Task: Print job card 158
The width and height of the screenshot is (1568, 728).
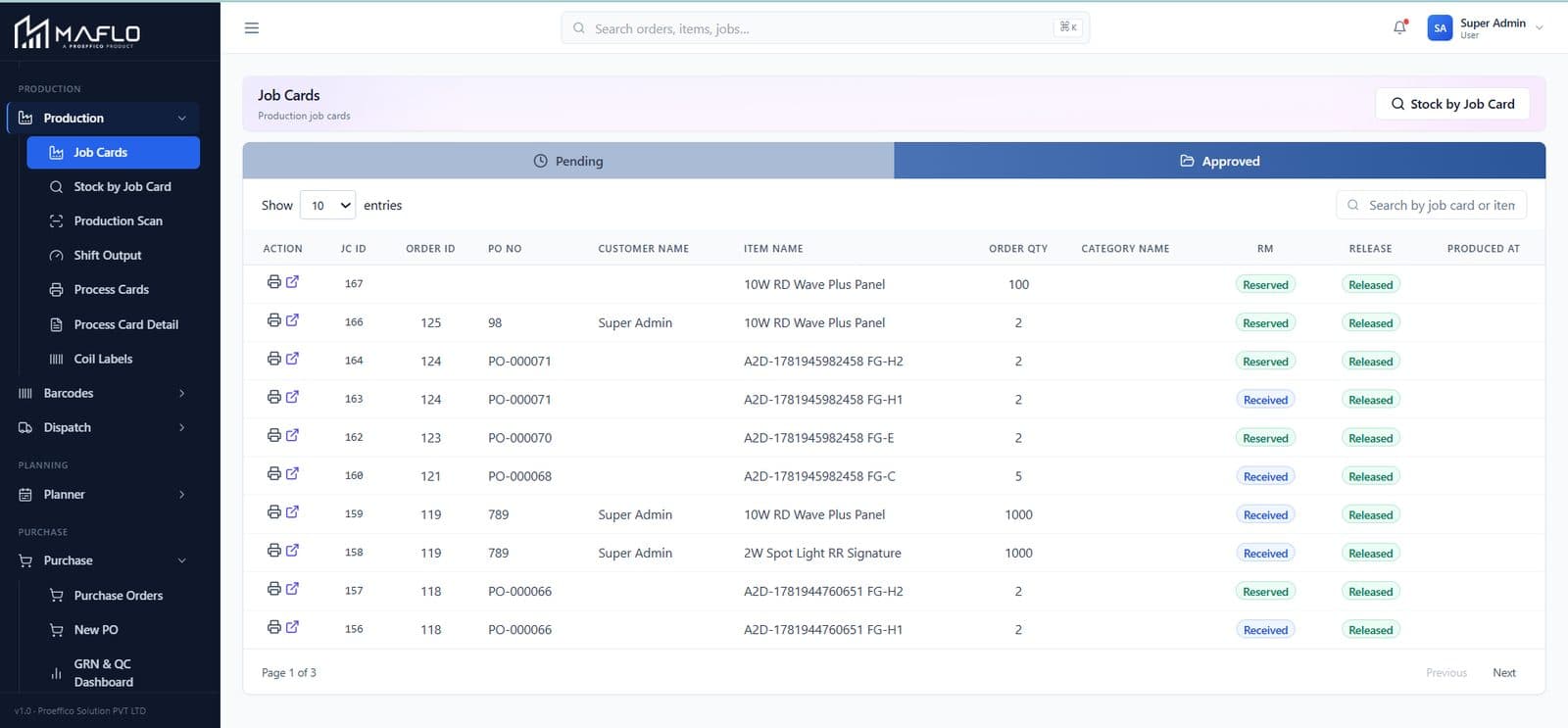Action: (273, 550)
